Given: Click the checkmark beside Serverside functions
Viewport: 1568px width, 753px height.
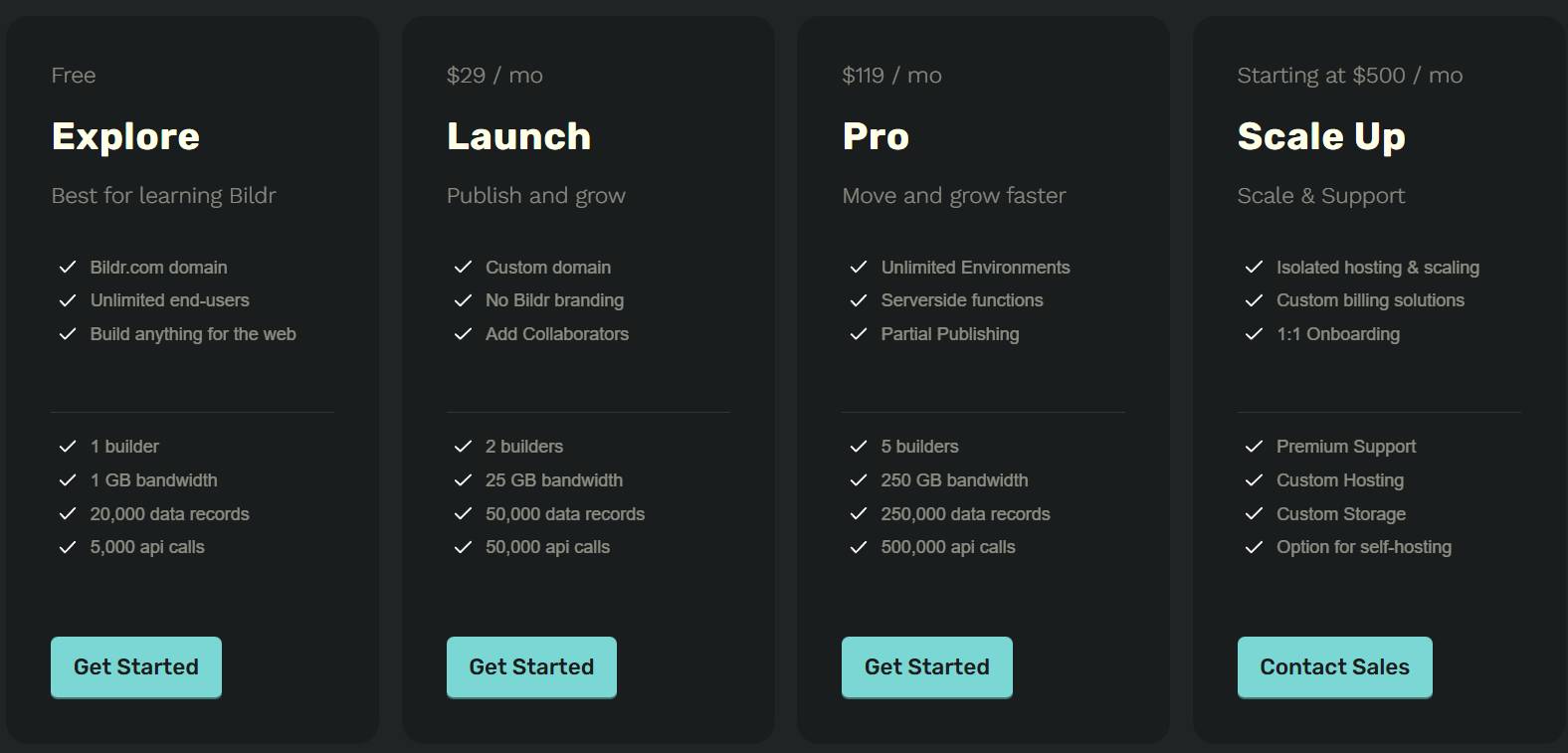Looking at the screenshot, I should (859, 299).
